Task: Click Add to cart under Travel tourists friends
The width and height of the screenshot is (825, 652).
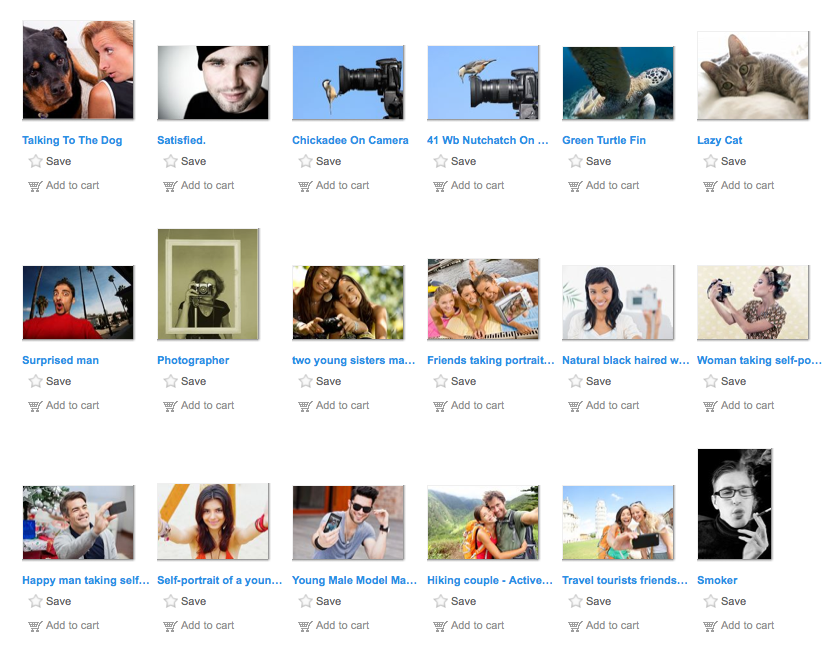Action: [x=612, y=626]
